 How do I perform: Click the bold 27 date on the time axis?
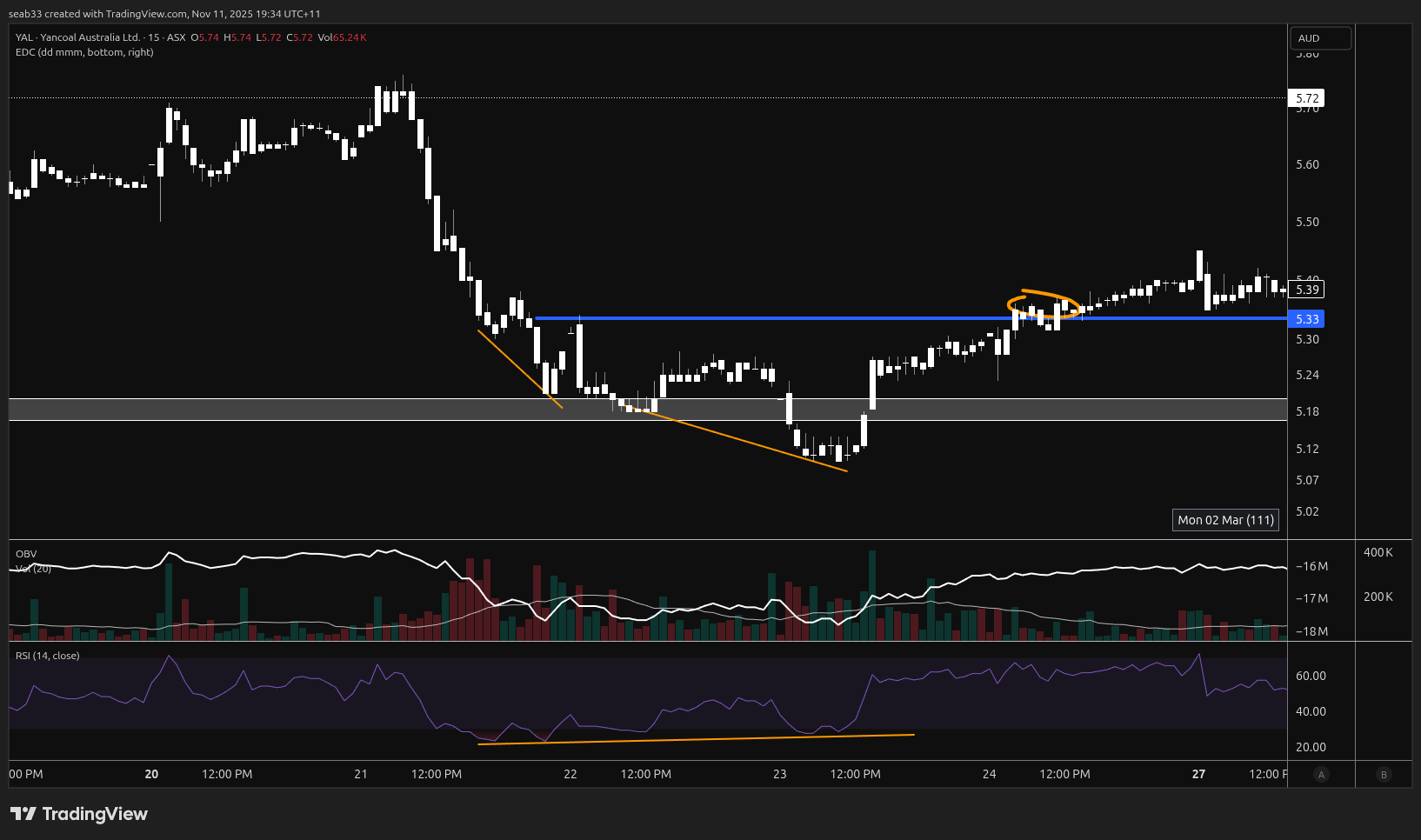coord(1198,774)
